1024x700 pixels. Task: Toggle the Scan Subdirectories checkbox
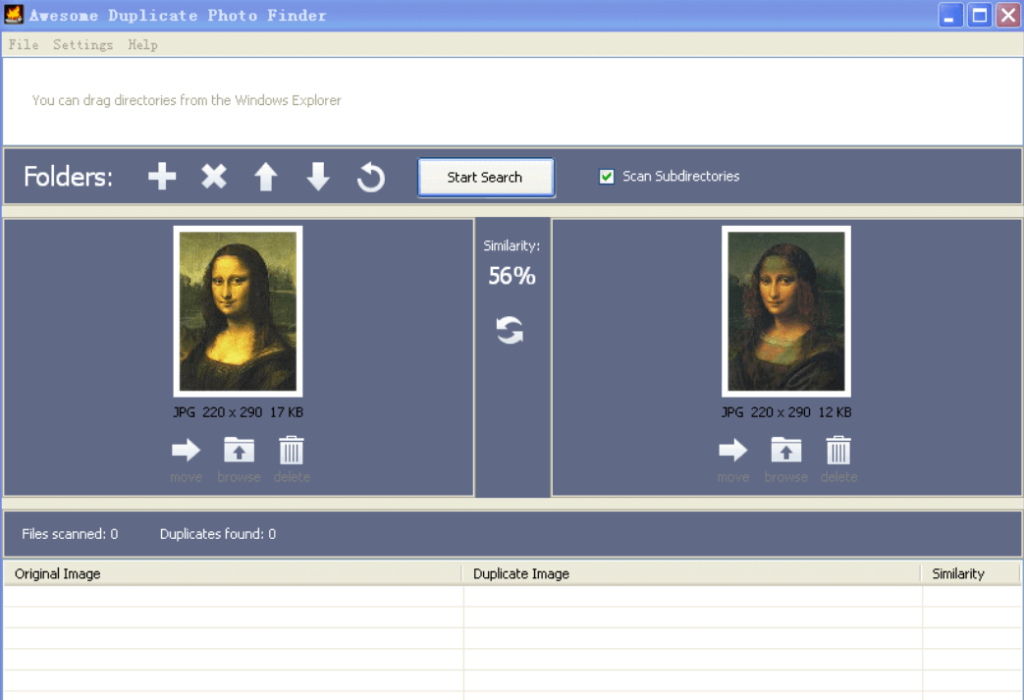click(x=607, y=176)
